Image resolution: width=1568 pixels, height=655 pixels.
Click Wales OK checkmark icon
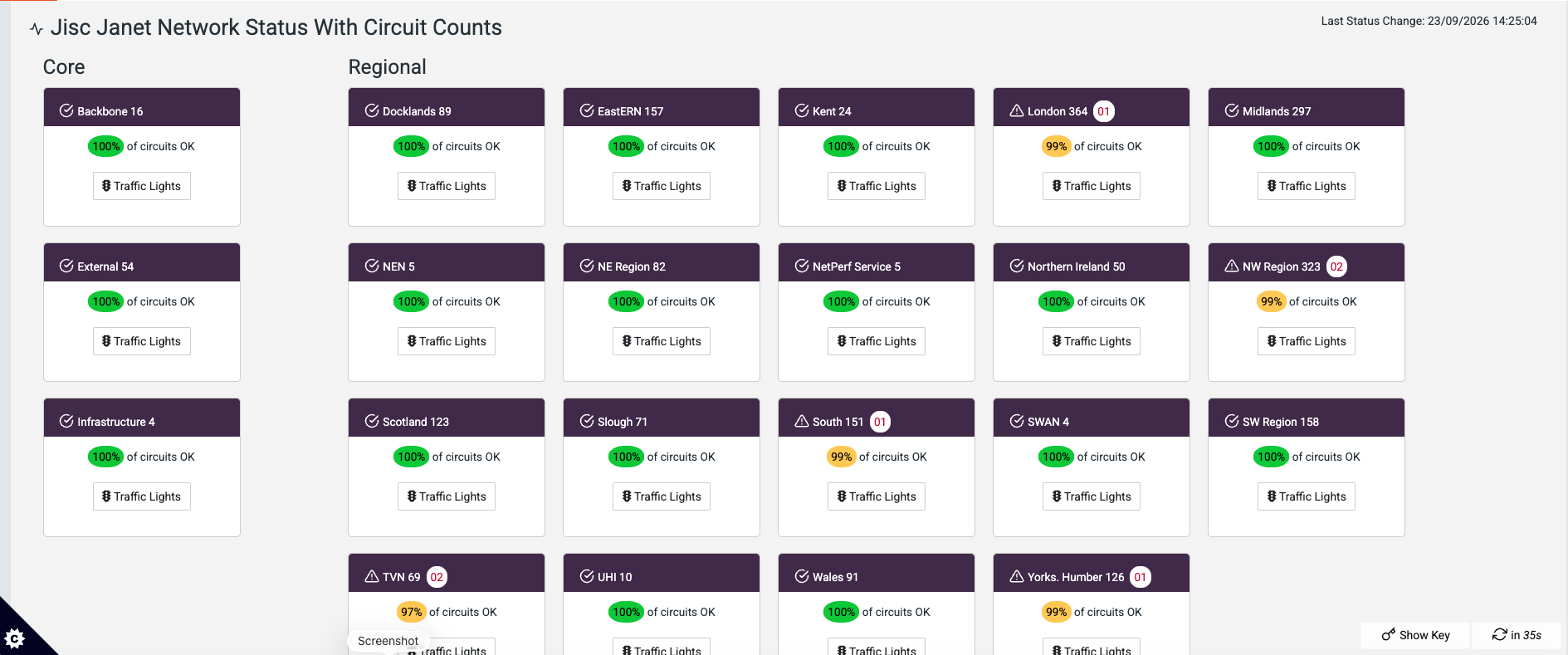tap(802, 576)
